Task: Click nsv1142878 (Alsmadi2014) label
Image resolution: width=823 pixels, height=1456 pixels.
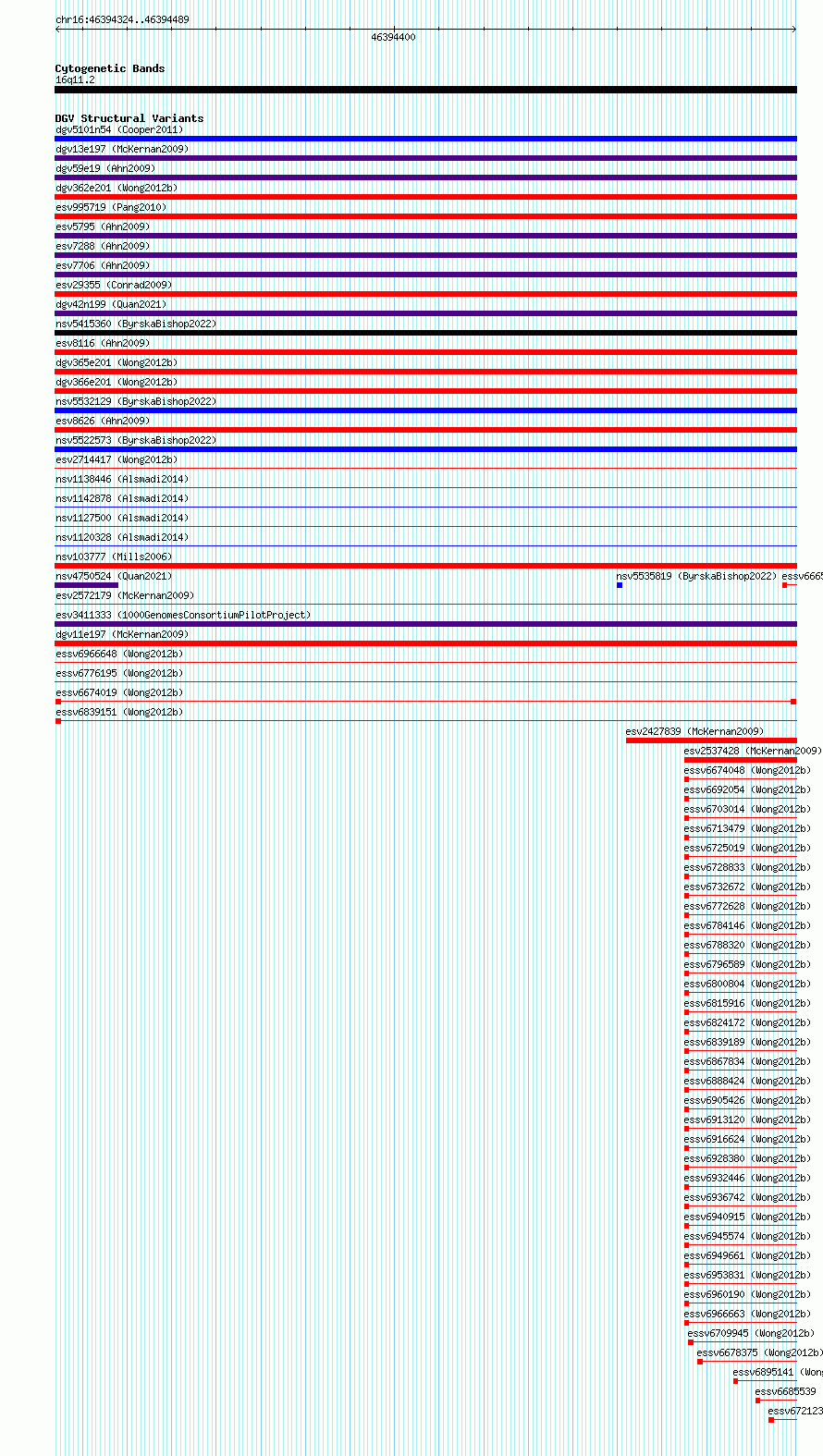Action: [x=122, y=498]
